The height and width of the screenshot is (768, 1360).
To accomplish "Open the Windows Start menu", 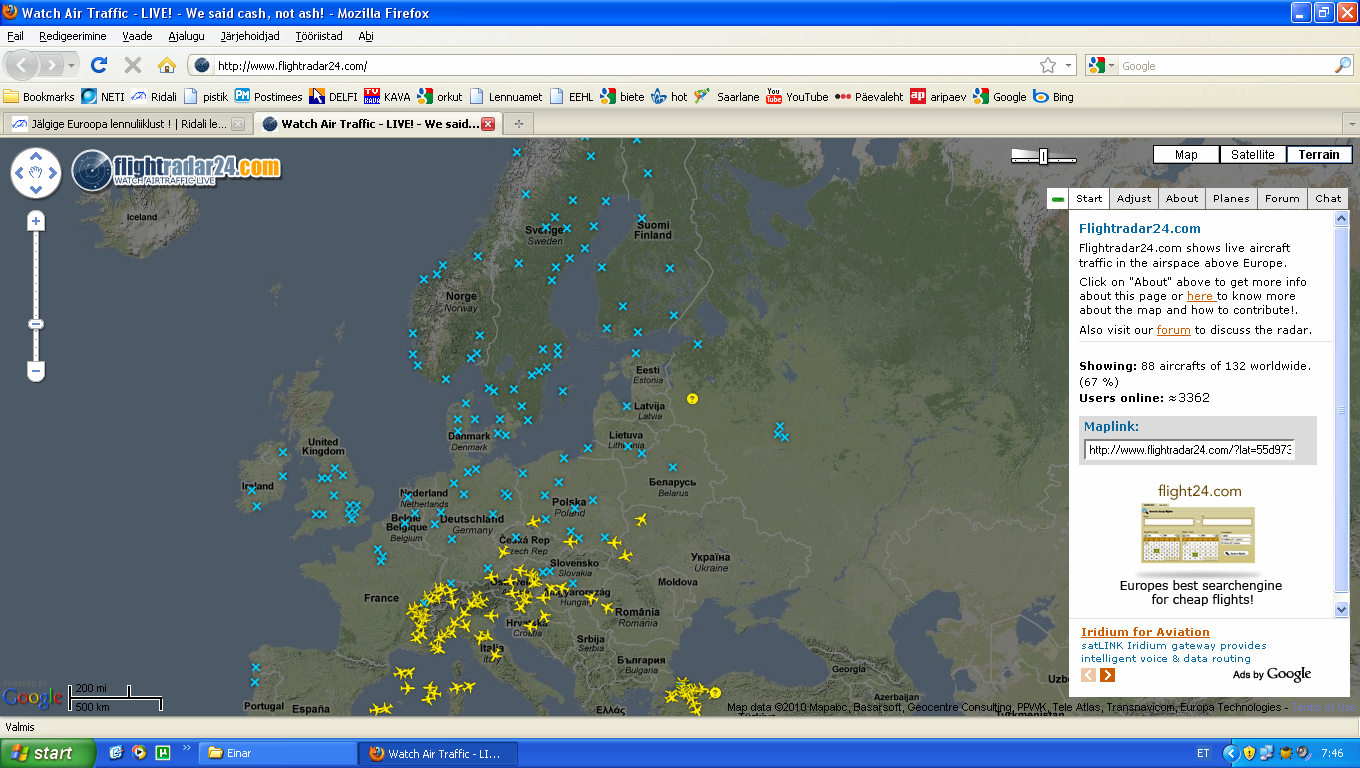I will click(48, 753).
